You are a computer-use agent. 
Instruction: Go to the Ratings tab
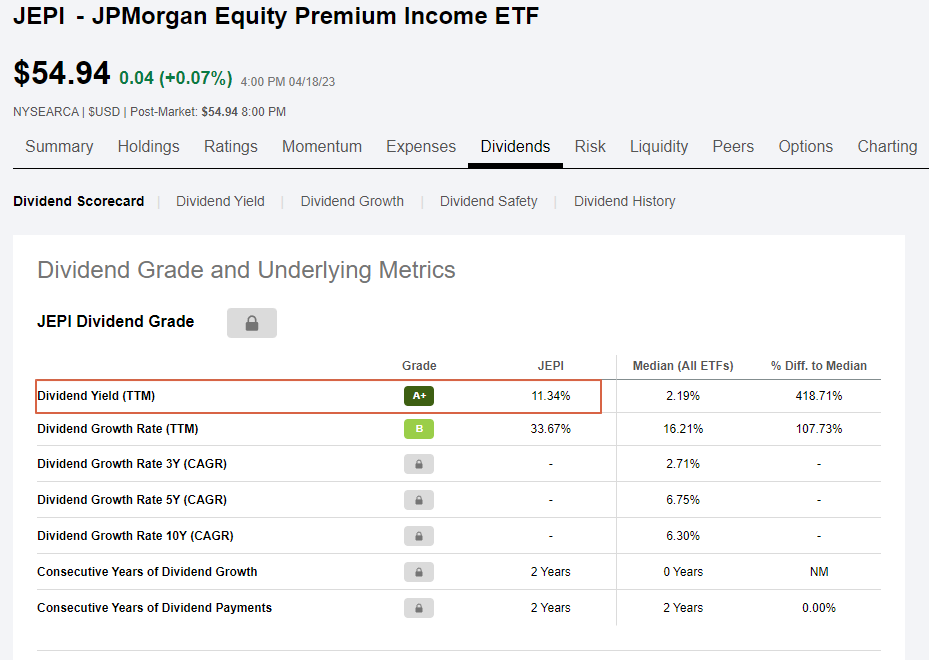[x=230, y=146]
